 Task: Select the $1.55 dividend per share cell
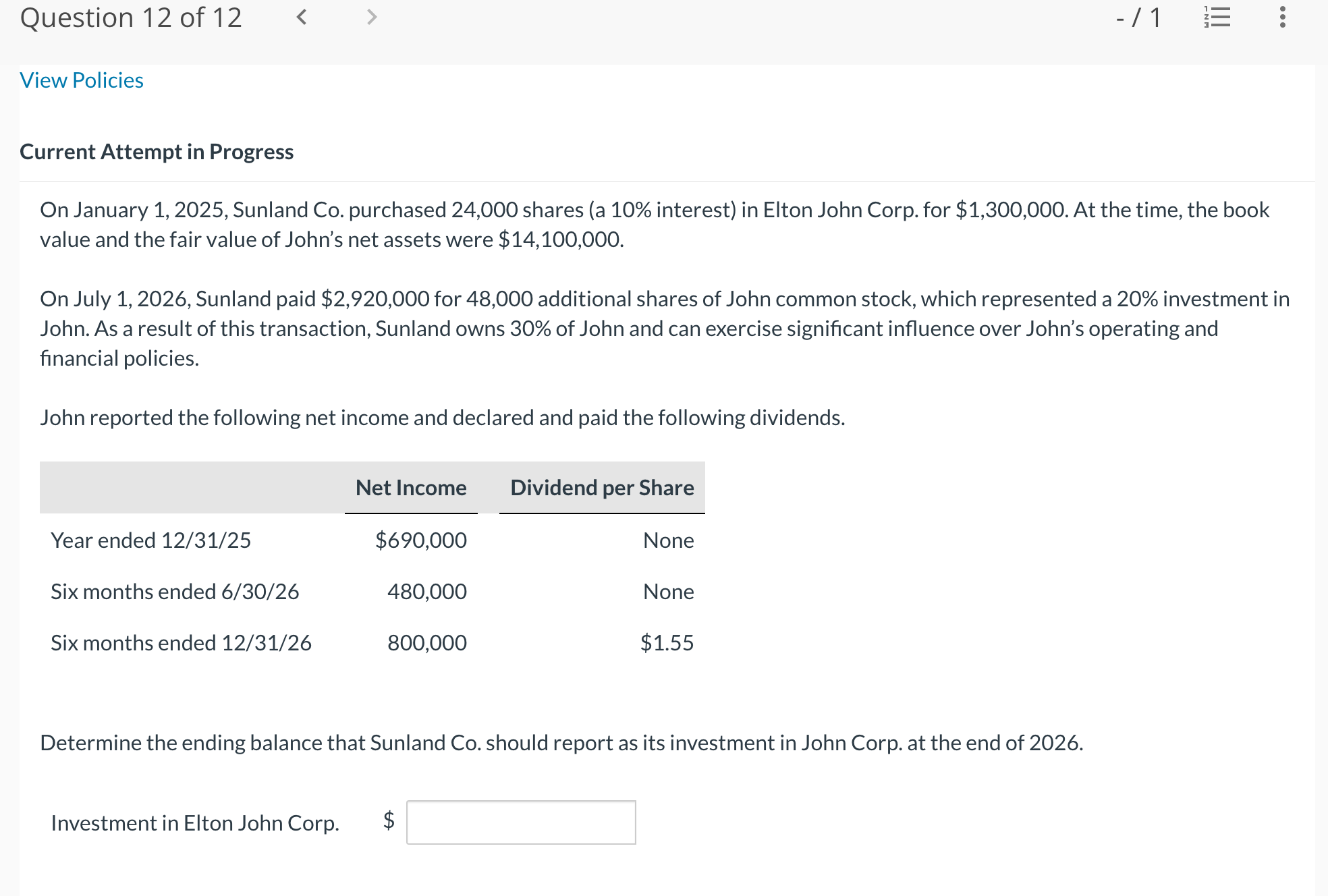click(x=667, y=642)
